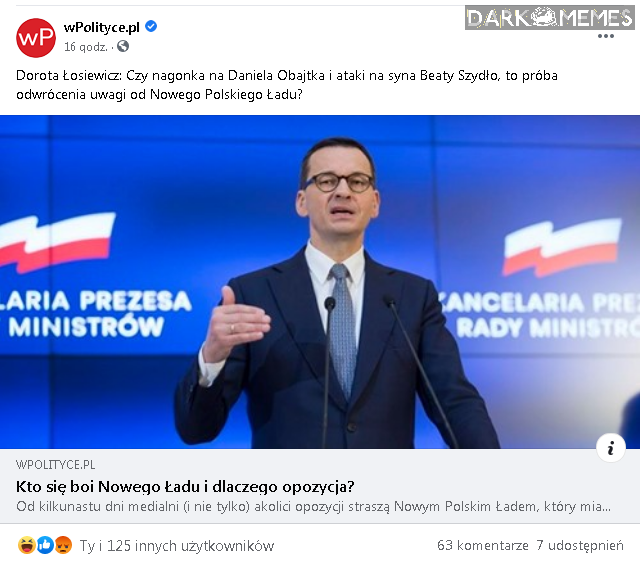Screen dimensions: 640x572
Task: Open the wPolityce.pl page name link
Action: click(102, 27)
